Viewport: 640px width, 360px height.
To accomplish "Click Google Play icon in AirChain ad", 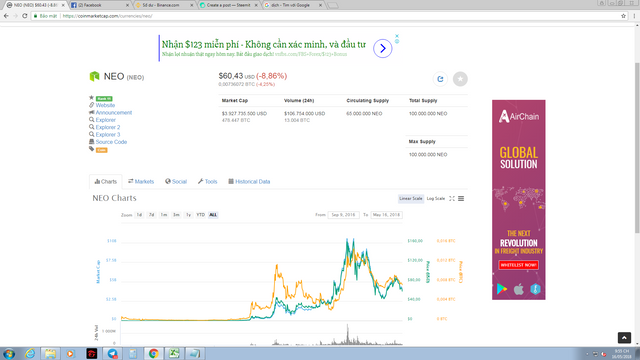I will pyautogui.click(x=502, y=289).
